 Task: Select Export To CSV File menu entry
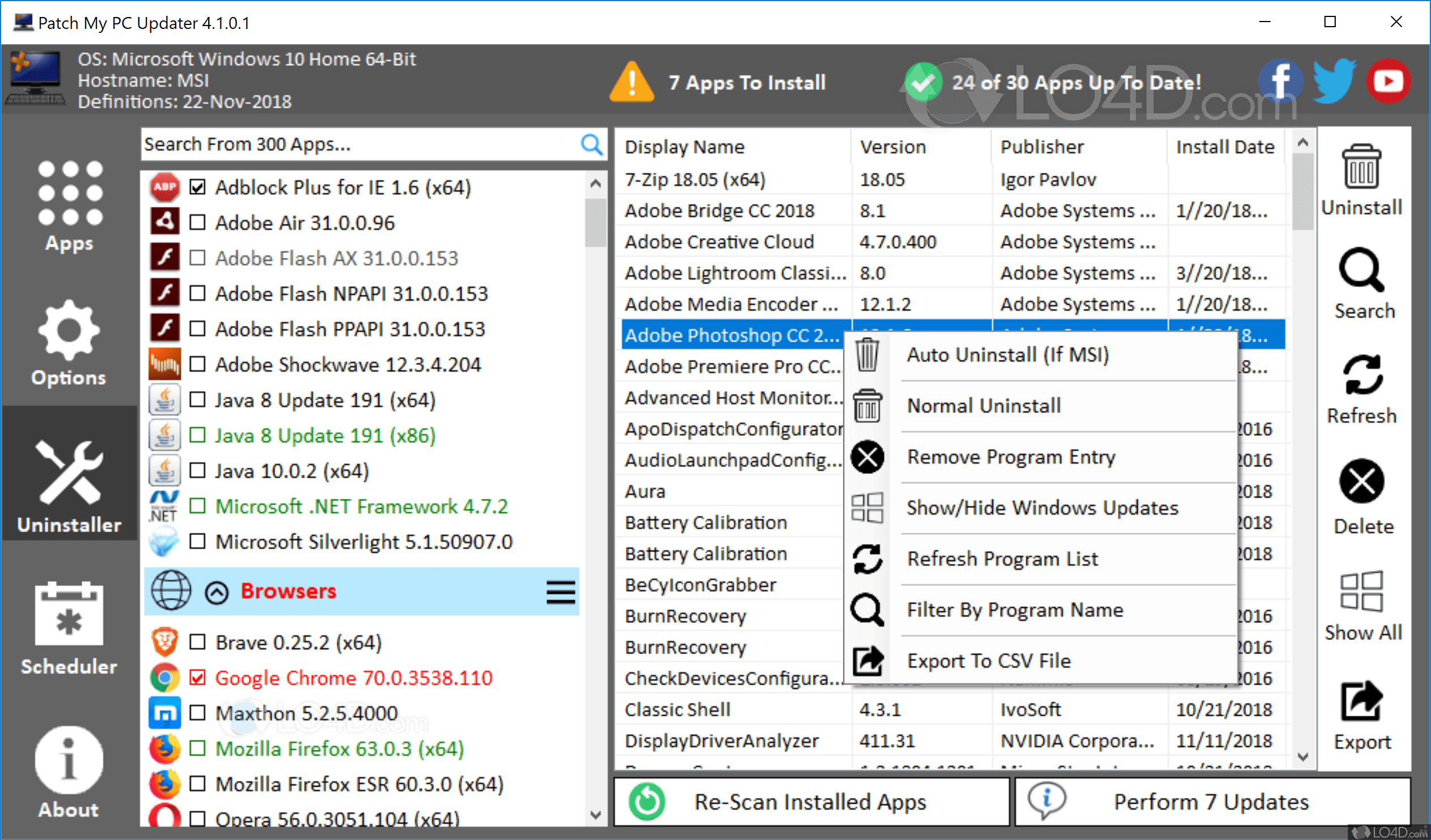click(x=988, y=661)
